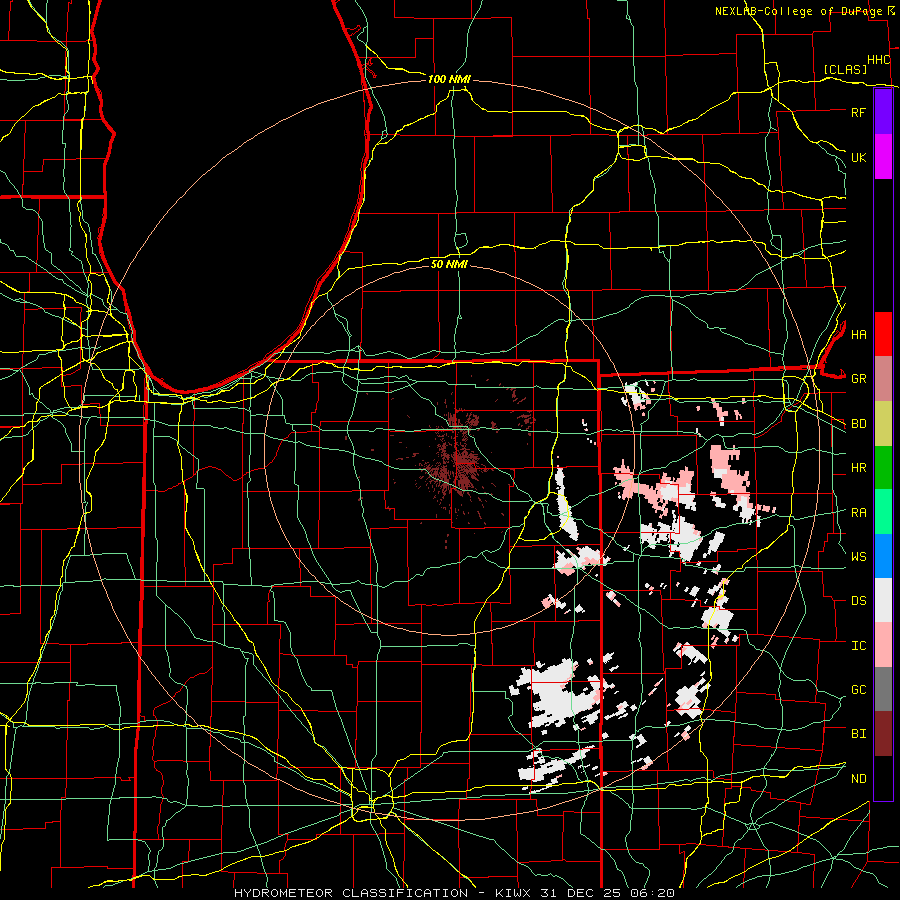Image resolution: width=900 pixels, height=900 pixels.
Task: Click the yellow BD legend color swatch
Action: coord(883,424)
